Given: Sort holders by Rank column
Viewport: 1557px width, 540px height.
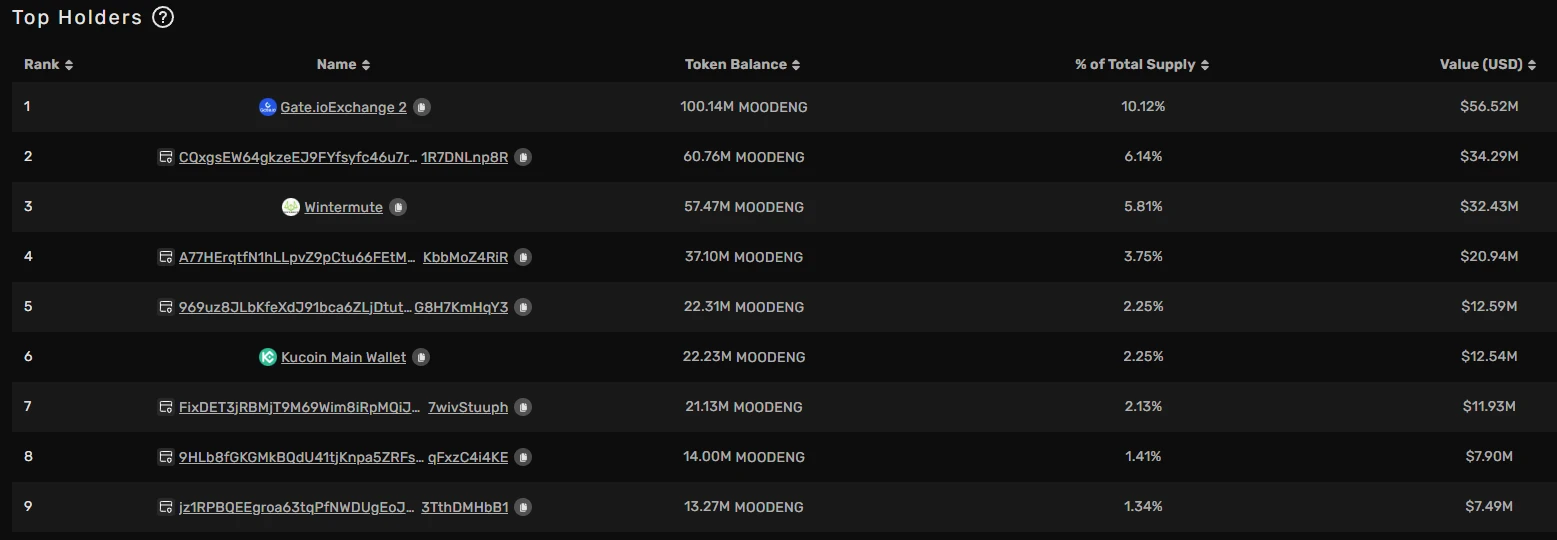Looking at the screenshot, I should [x=48, y=65].
